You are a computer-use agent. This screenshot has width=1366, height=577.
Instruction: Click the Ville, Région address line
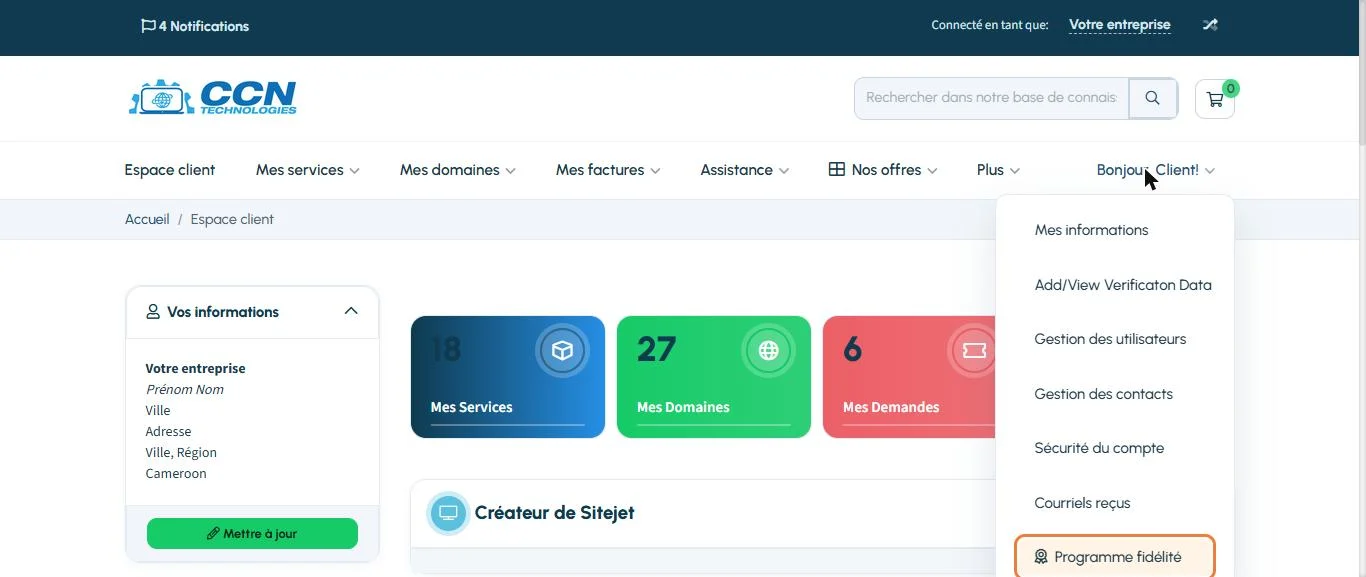click(x=181, y=453)
